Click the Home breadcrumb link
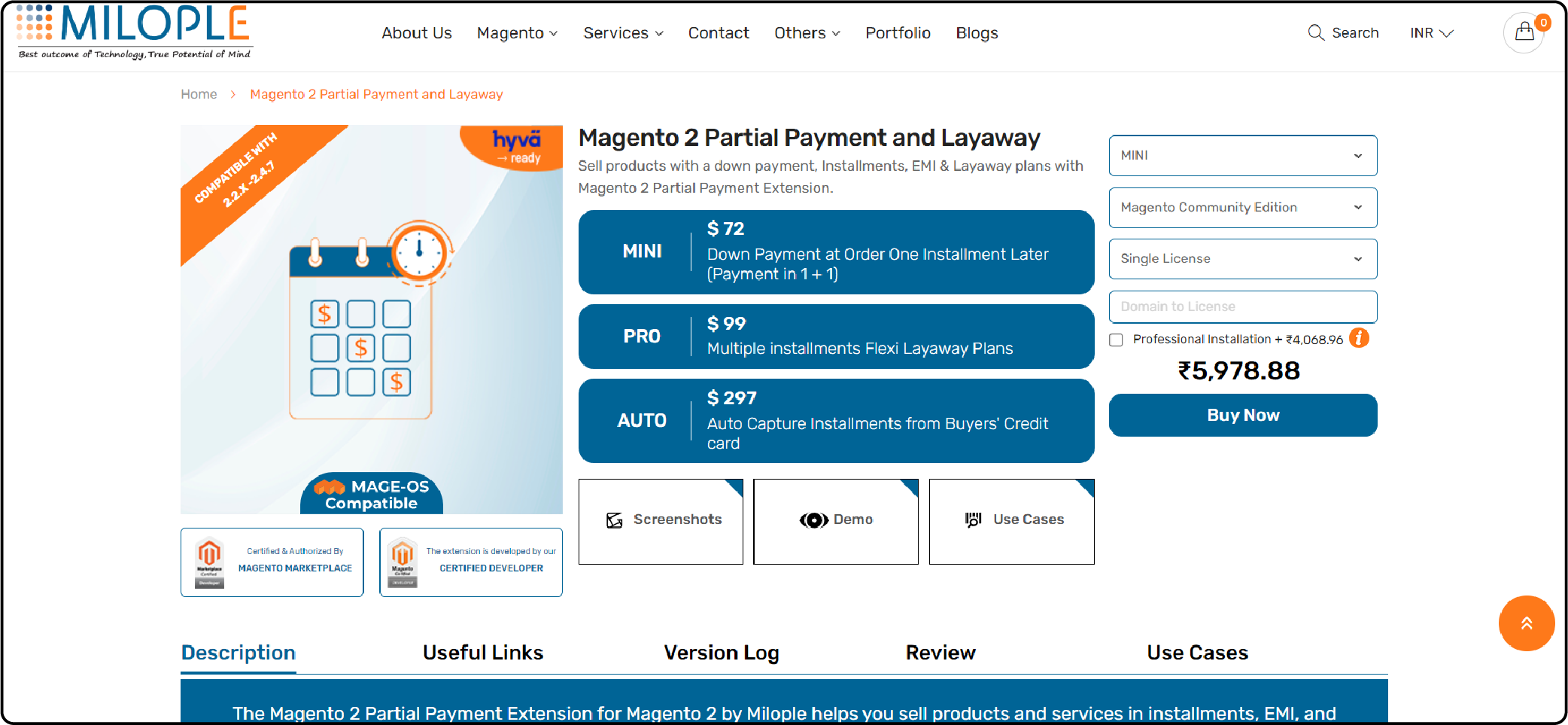 [x=199, y=94]
